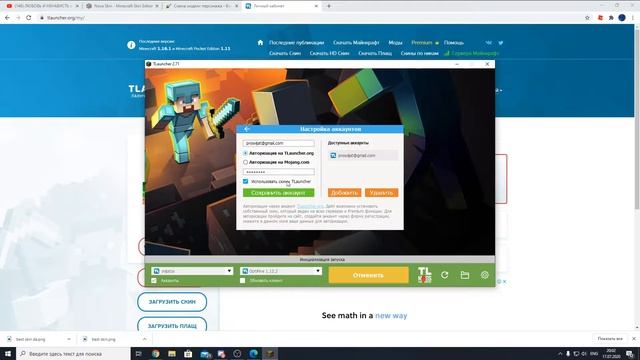Open the game folder icon in launcher
Viewport: 640px width, 360px height.
[x=464, y=275]
